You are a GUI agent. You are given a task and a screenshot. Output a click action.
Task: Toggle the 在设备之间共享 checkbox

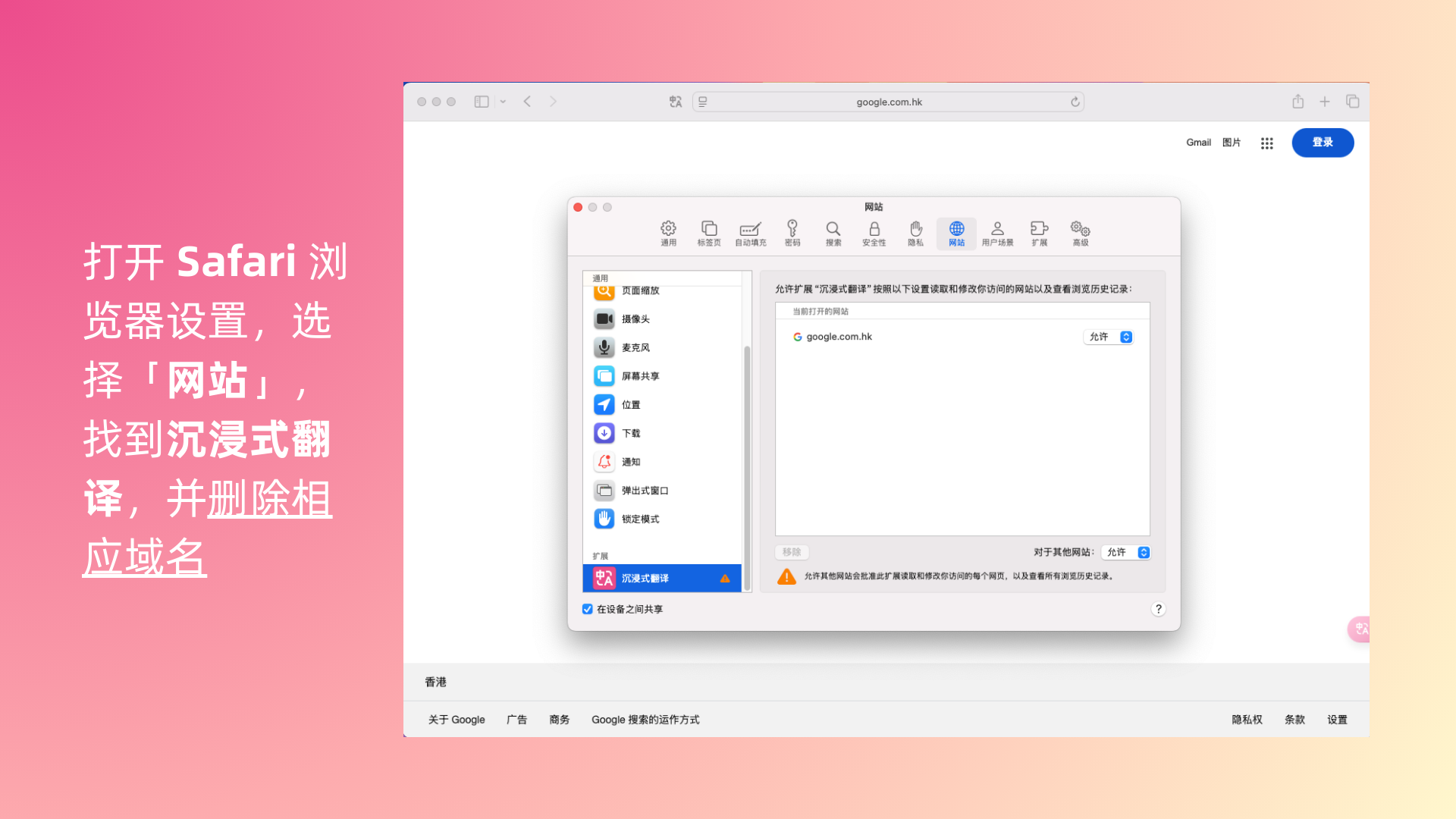tap(587, 609)
